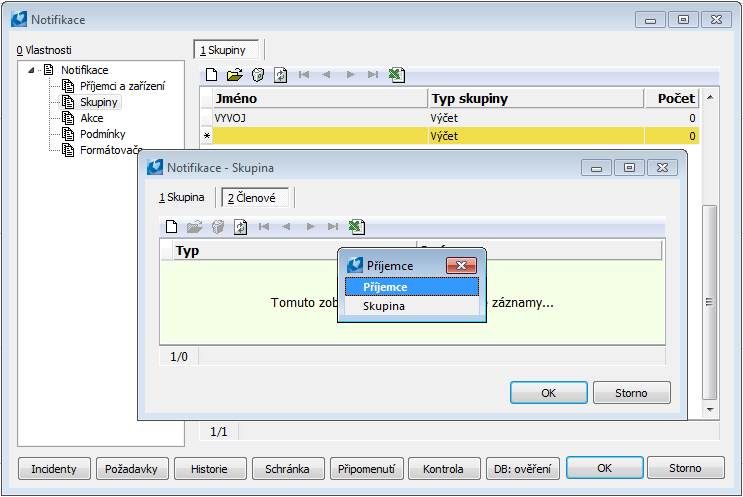
Task: Select Skupina option in popup list
Action: tap(412, 306)
